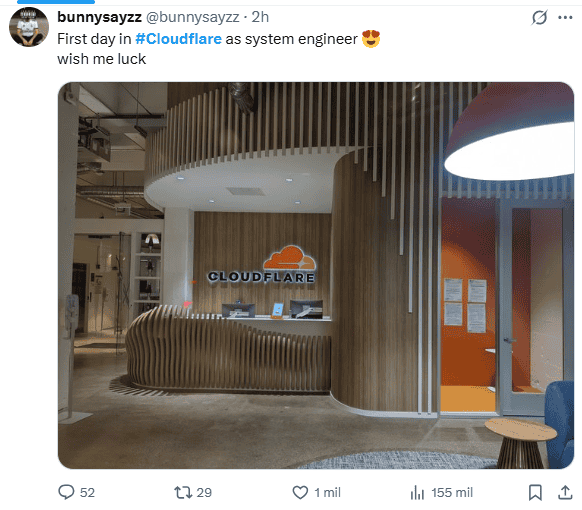
Task: Visit the bunnysayzz display name
Action: (x=99, y=17)
